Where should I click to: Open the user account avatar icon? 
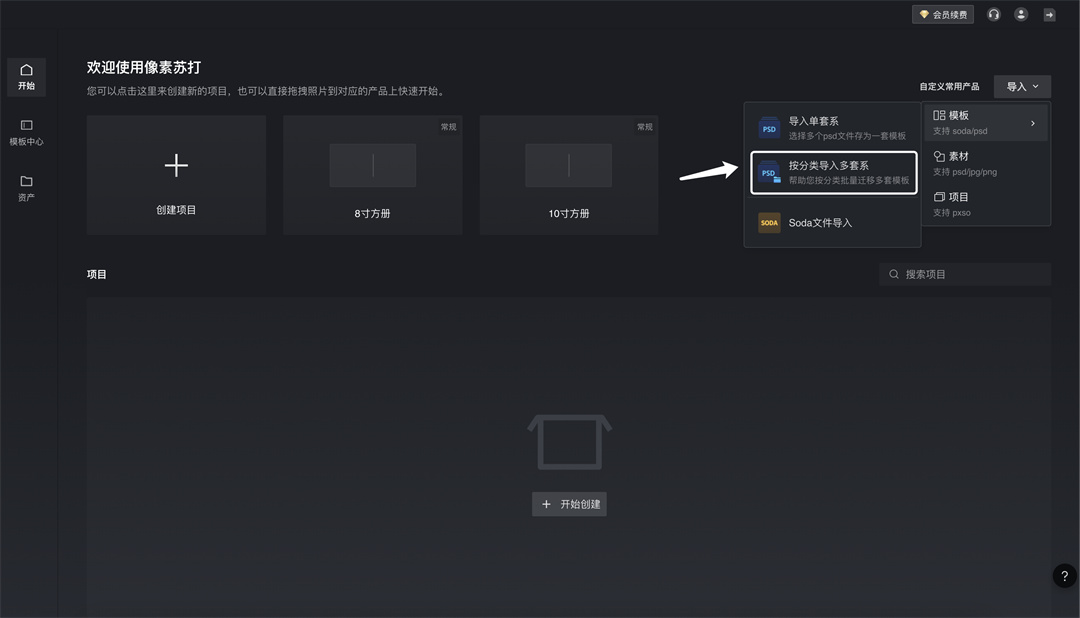tap(1021, 14)
